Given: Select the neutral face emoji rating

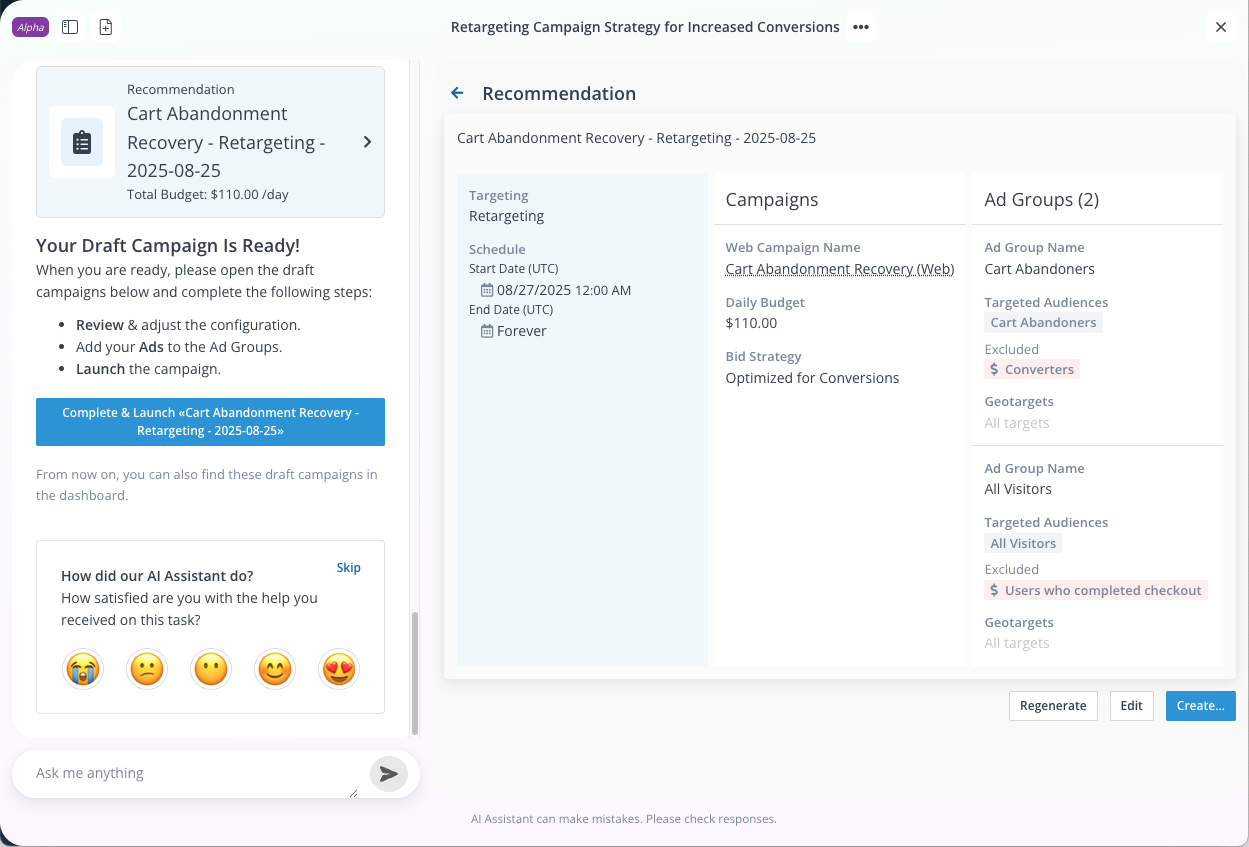Looking at the screenshot, I should pos(211,669).
